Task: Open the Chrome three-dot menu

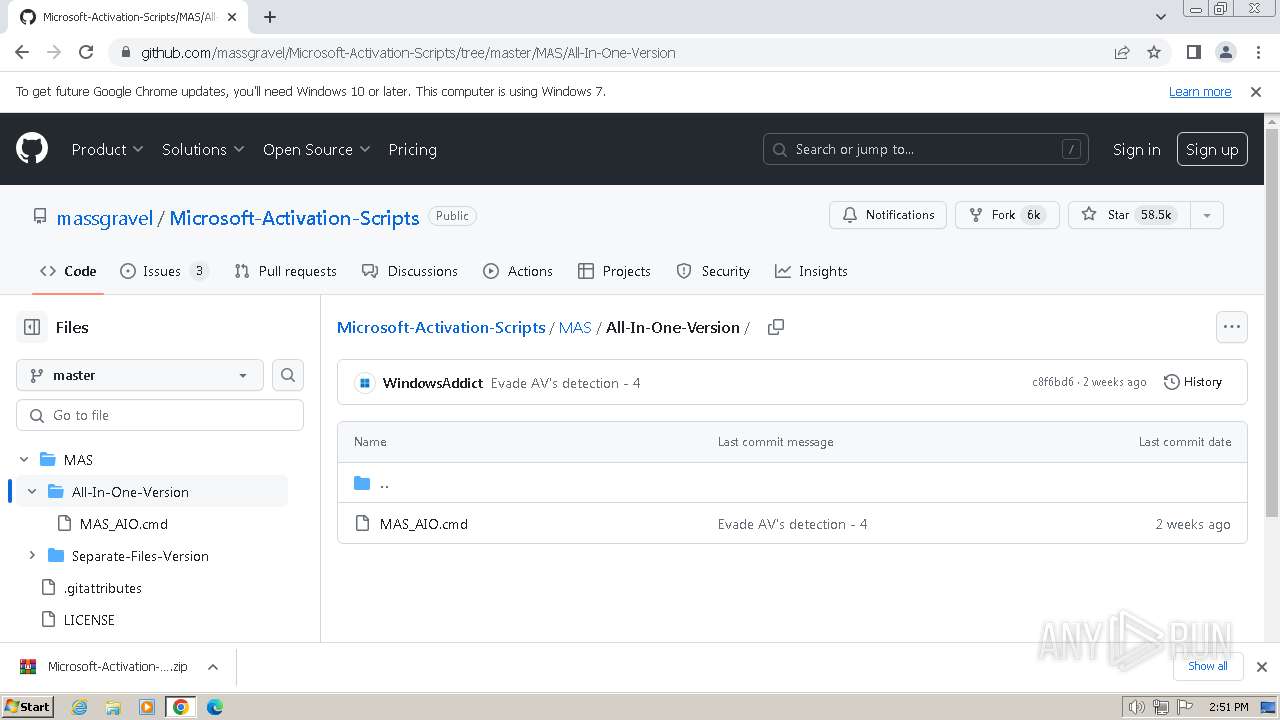Action: click(x=1257, y=52)
